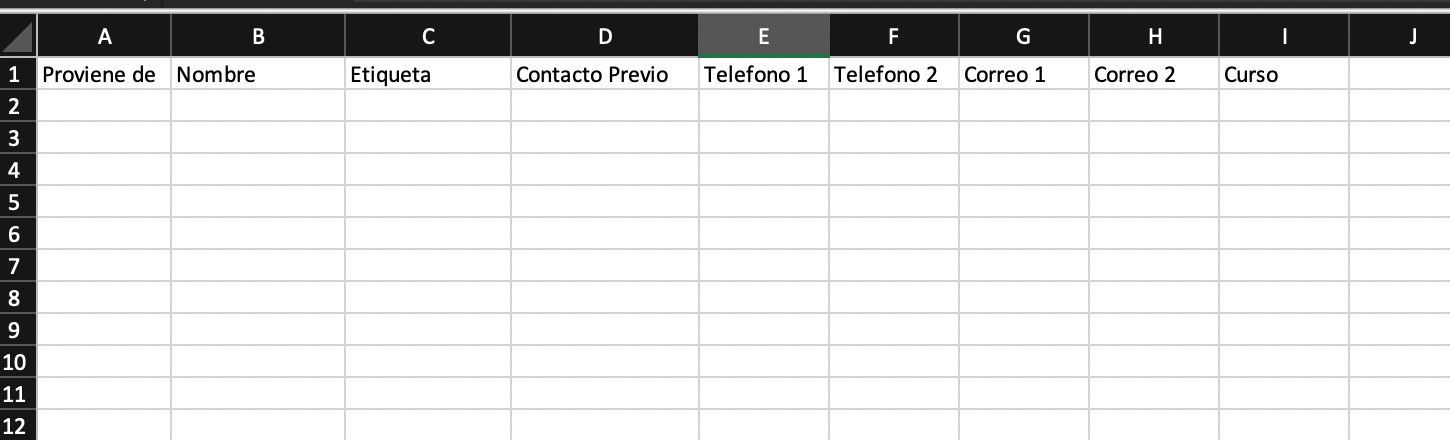Click the "Correo 1" cell
Screen dimensions: 1450x440
coord(1023,74)
